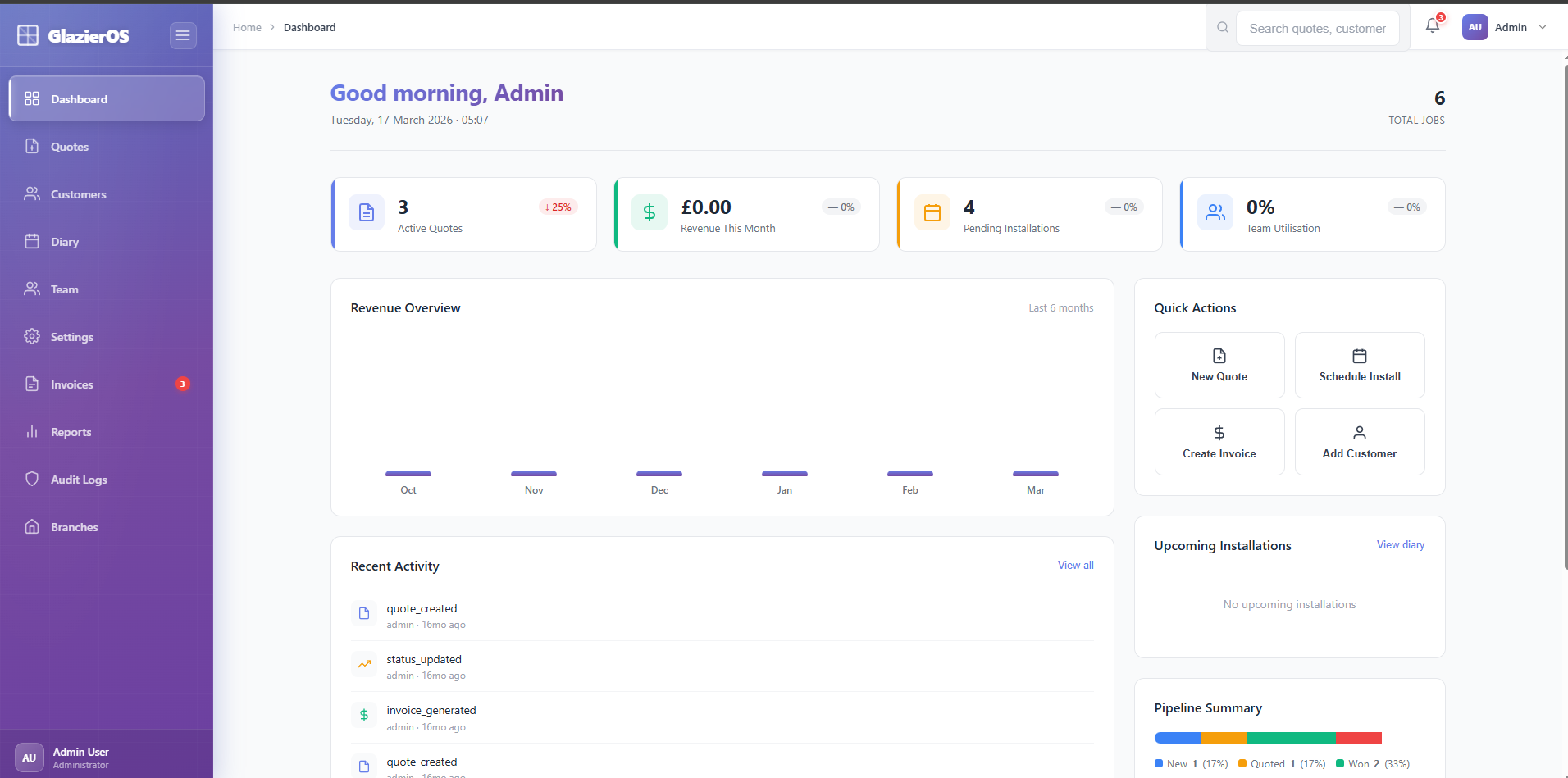Select Dashboard in the navigation menu
Viewport: 1568px width, 778px height.
click(x=79, y=98)
